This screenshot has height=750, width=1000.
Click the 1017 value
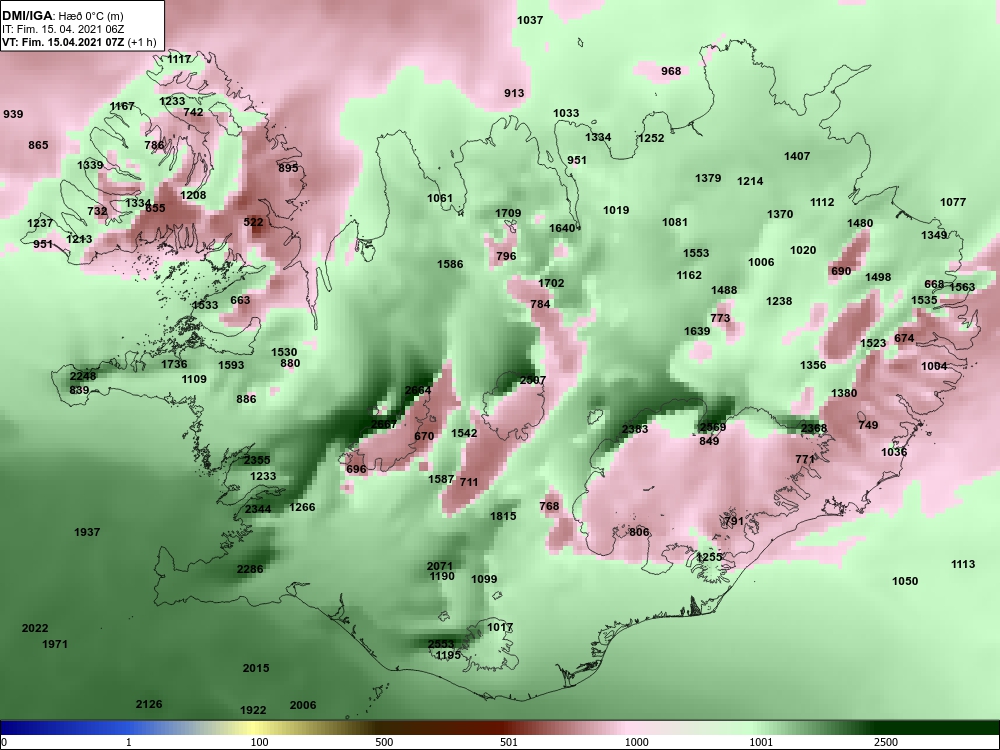(500, 628)
